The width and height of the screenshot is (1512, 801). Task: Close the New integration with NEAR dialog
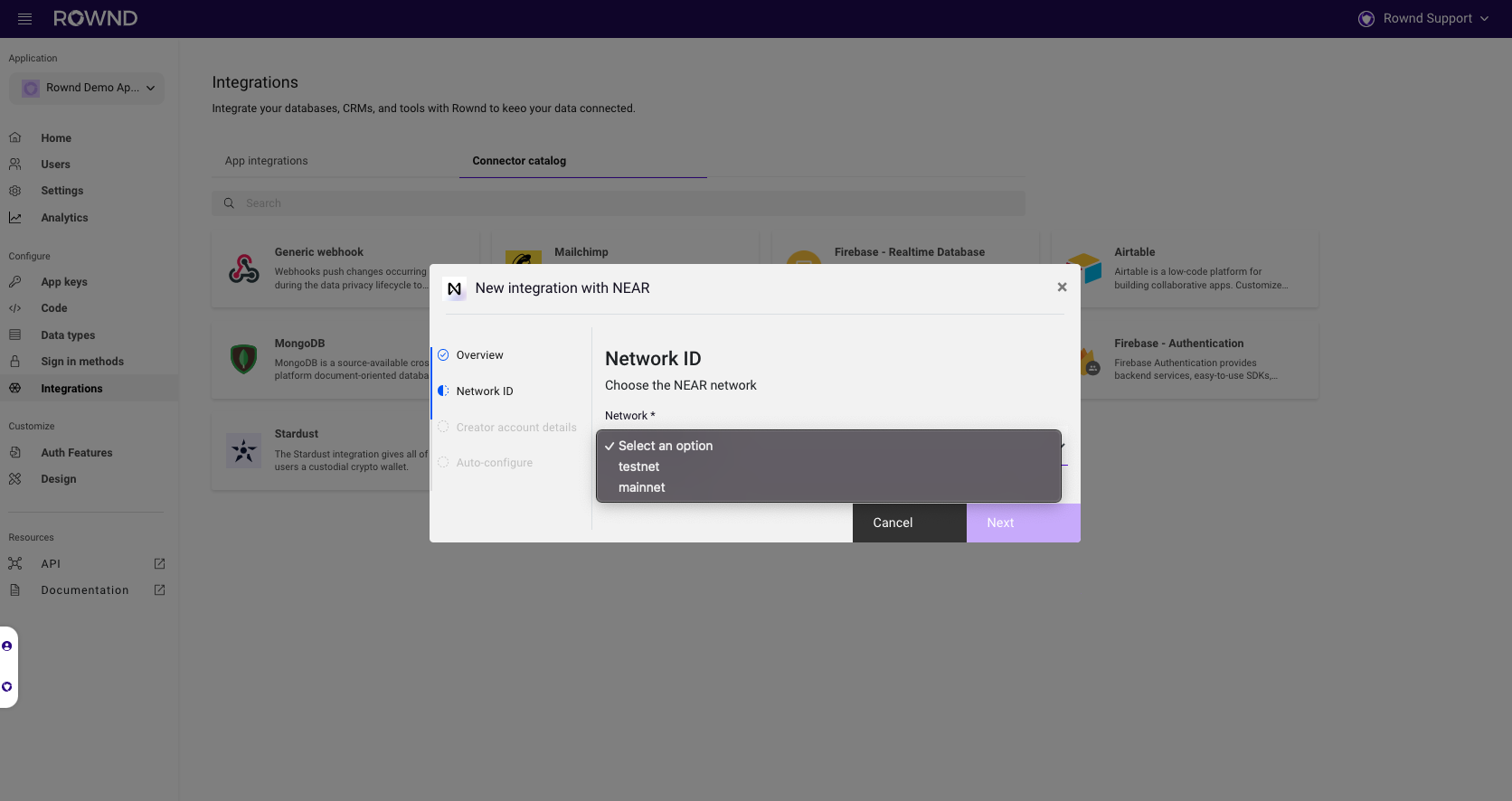(1063, 287)
